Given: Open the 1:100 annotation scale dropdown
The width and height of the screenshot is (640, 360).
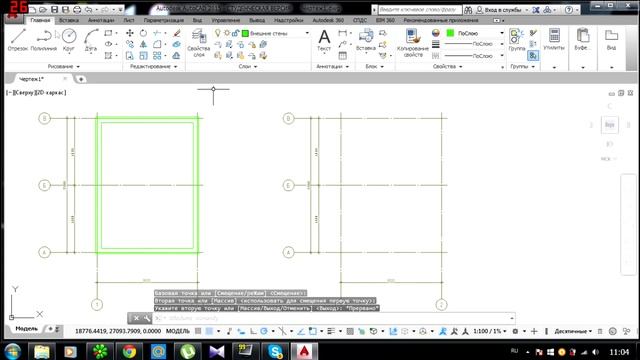Looking at the screenshot, I should pyautogui.click(x=490, y=331).
